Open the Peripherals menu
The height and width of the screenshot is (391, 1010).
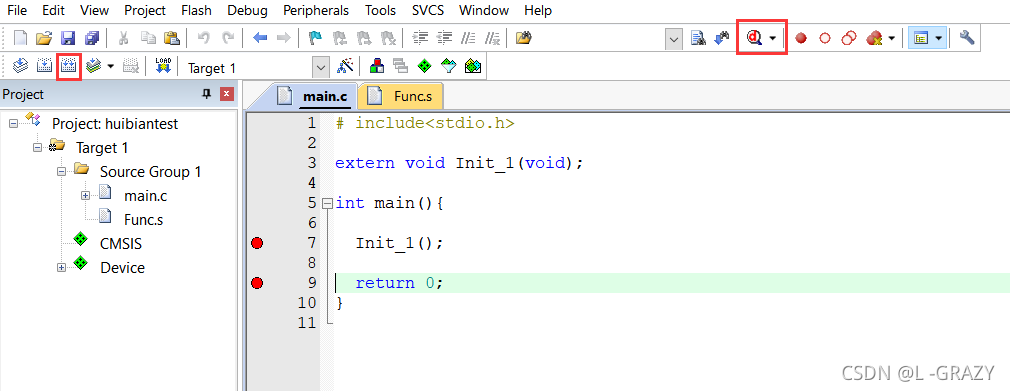pyautogui.click(x=316, y=10)
